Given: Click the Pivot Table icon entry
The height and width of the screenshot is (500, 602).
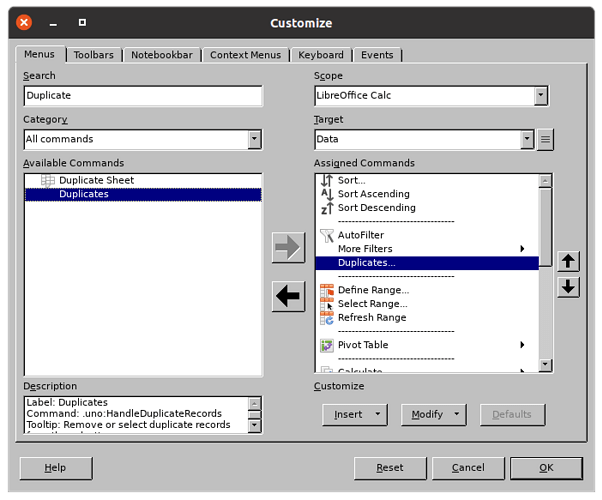Looking at the screenshot, I should coord(326,345).
